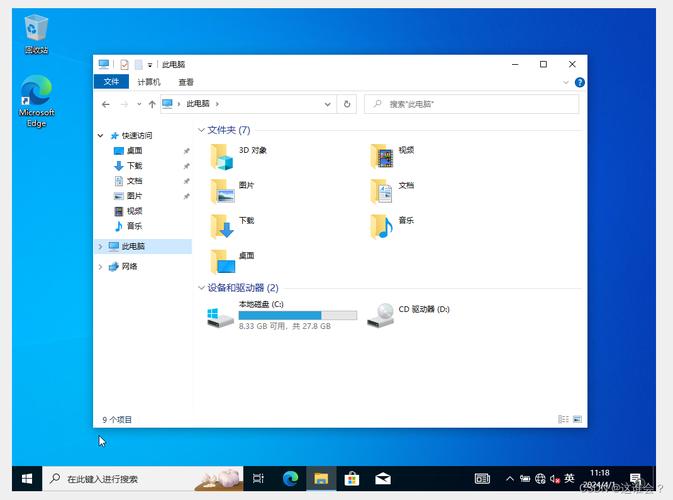Click the 搜索"此电脑" search box
Screen dimensions: 673x500
click(x=471, y=104)
